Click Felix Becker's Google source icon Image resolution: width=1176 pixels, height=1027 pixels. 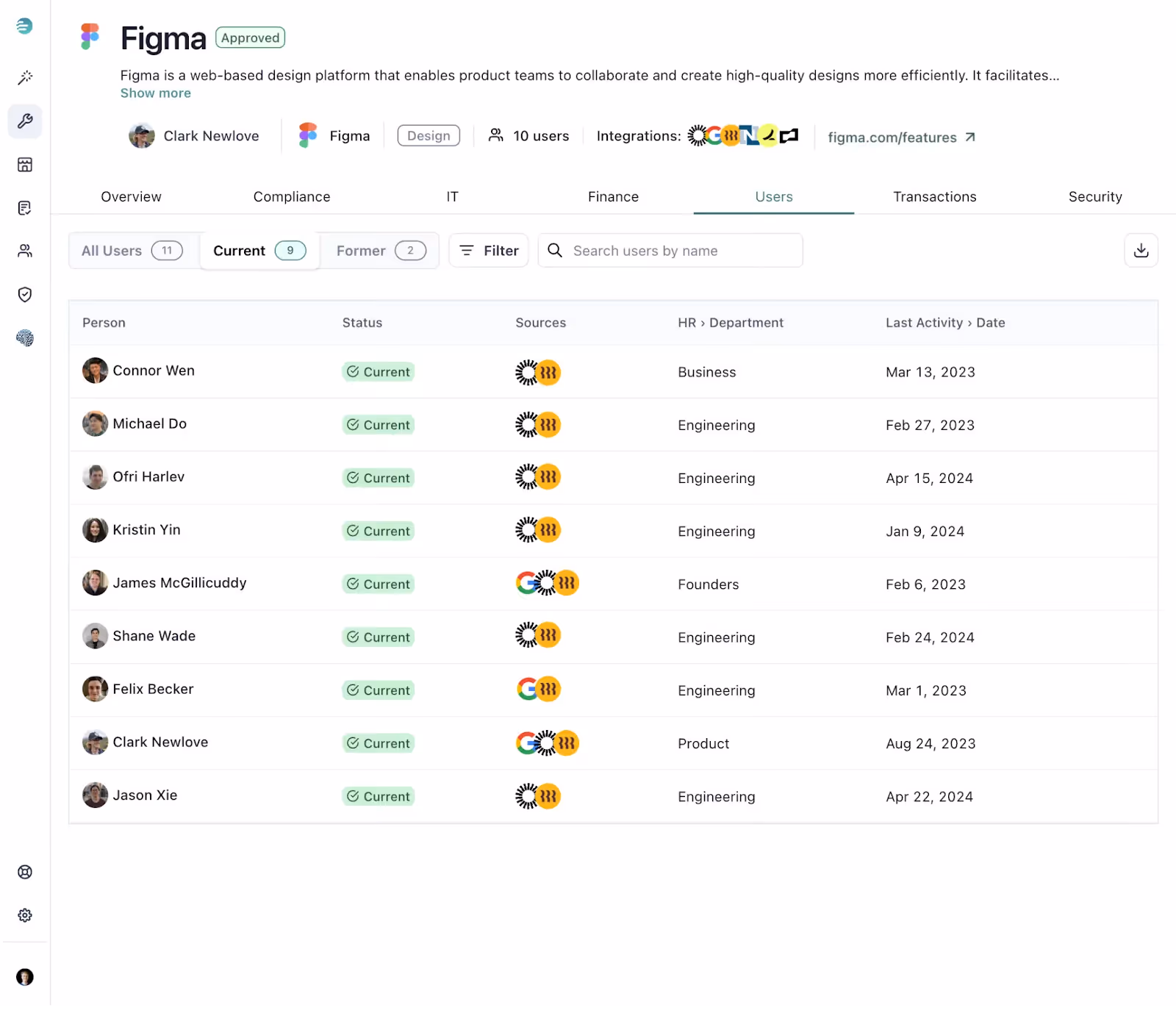[528, 689]
